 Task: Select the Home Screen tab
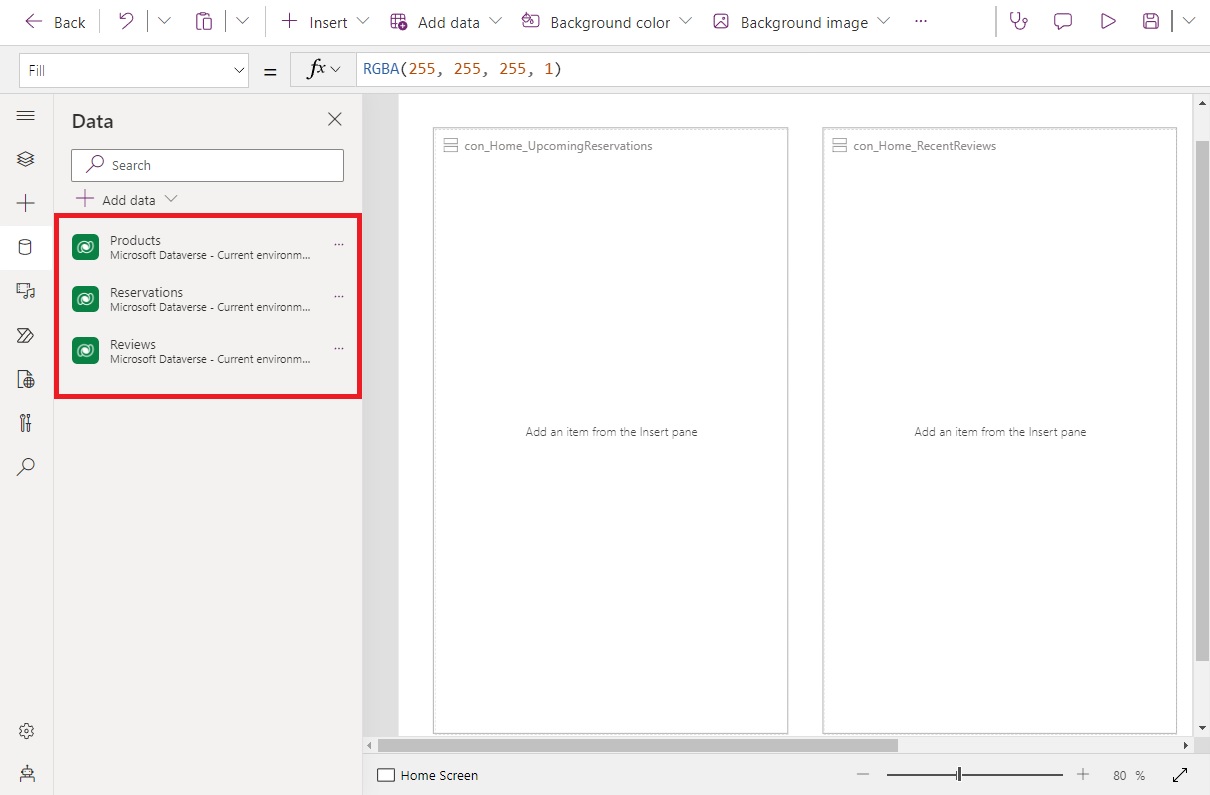pos(427,775)
